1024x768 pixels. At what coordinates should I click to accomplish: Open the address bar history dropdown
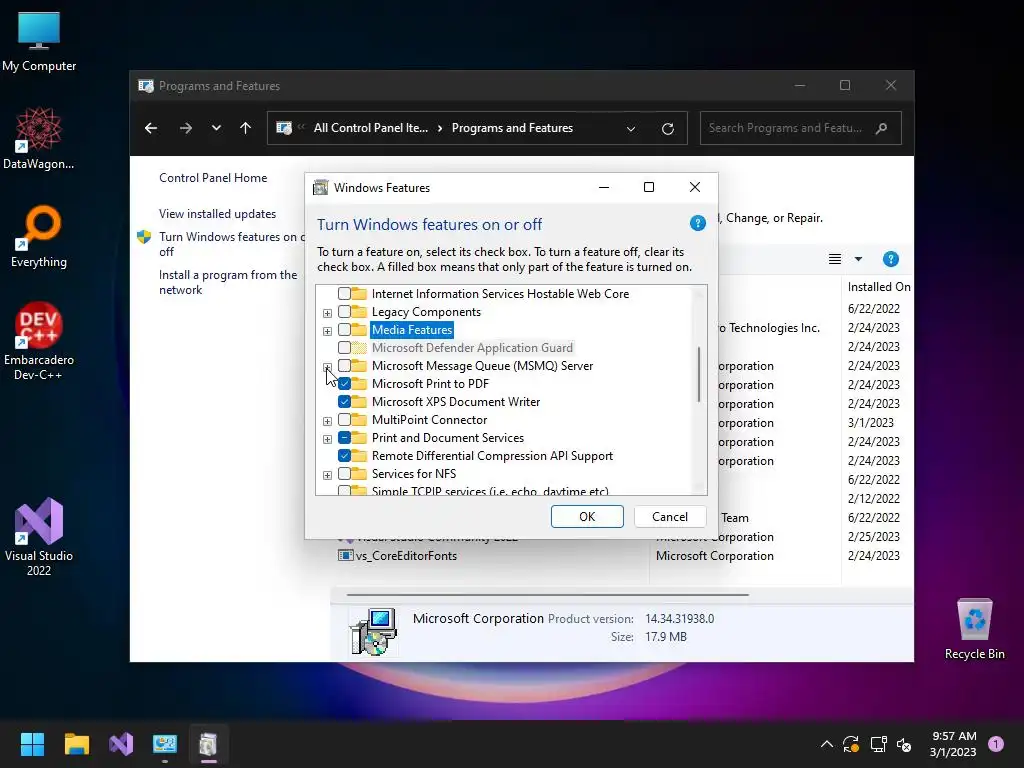tap(631, 129)
